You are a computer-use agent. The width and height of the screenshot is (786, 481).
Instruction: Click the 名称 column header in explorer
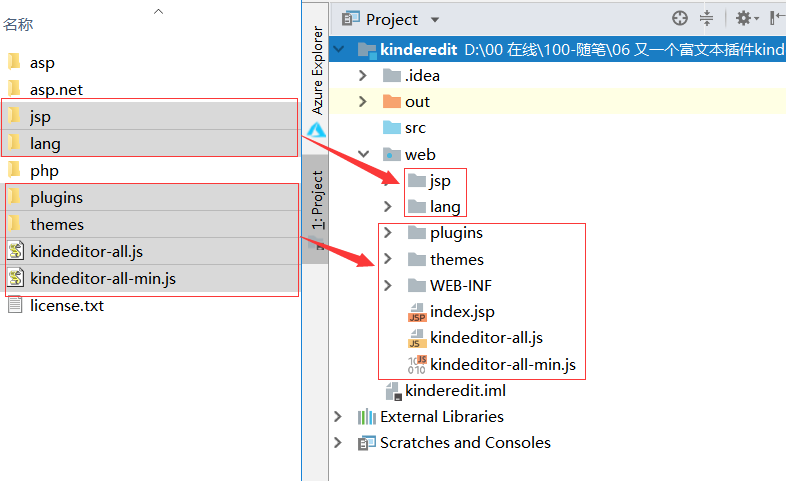point(18,24)
